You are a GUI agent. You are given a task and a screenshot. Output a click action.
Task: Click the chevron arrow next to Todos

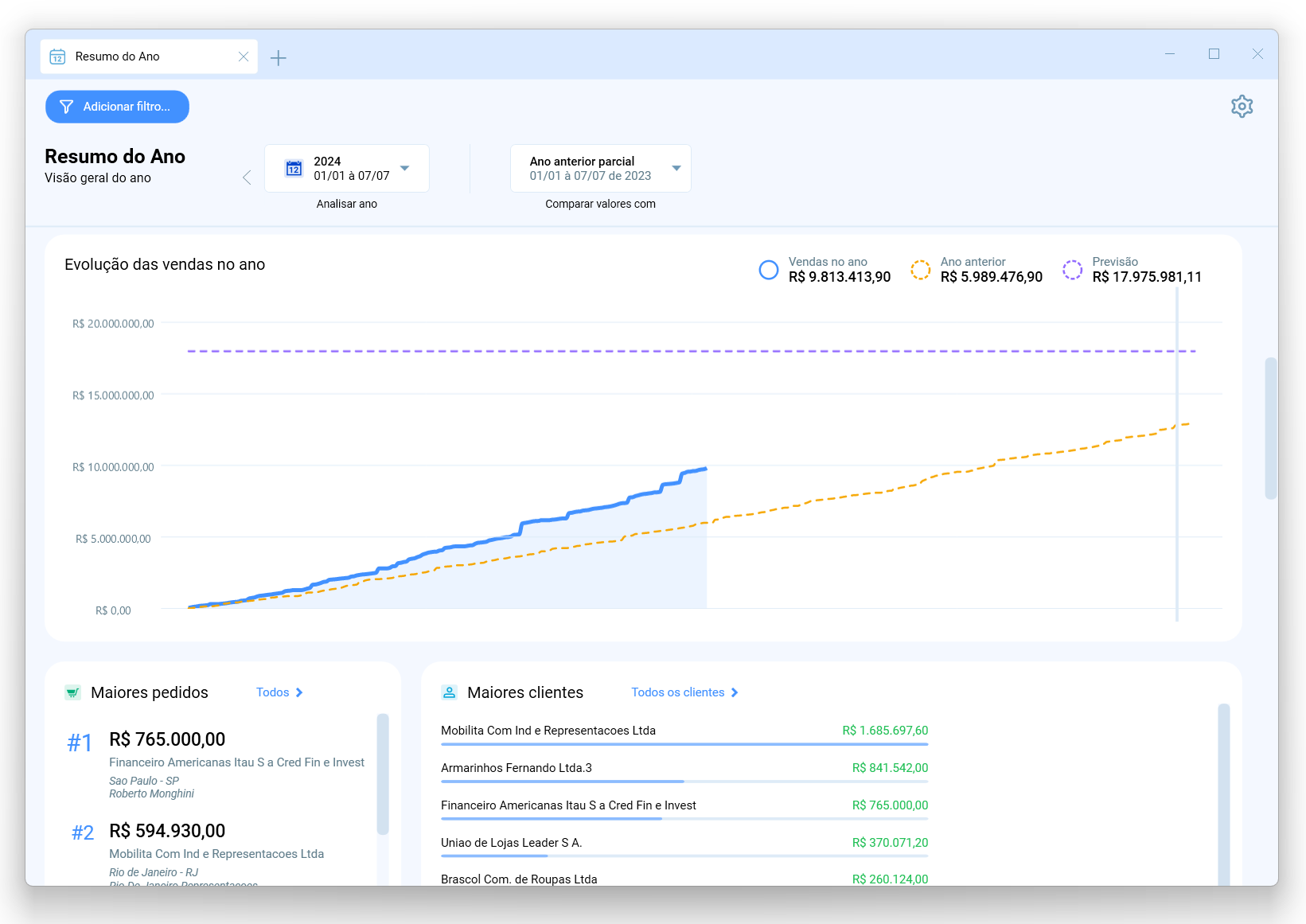[299, 692]
